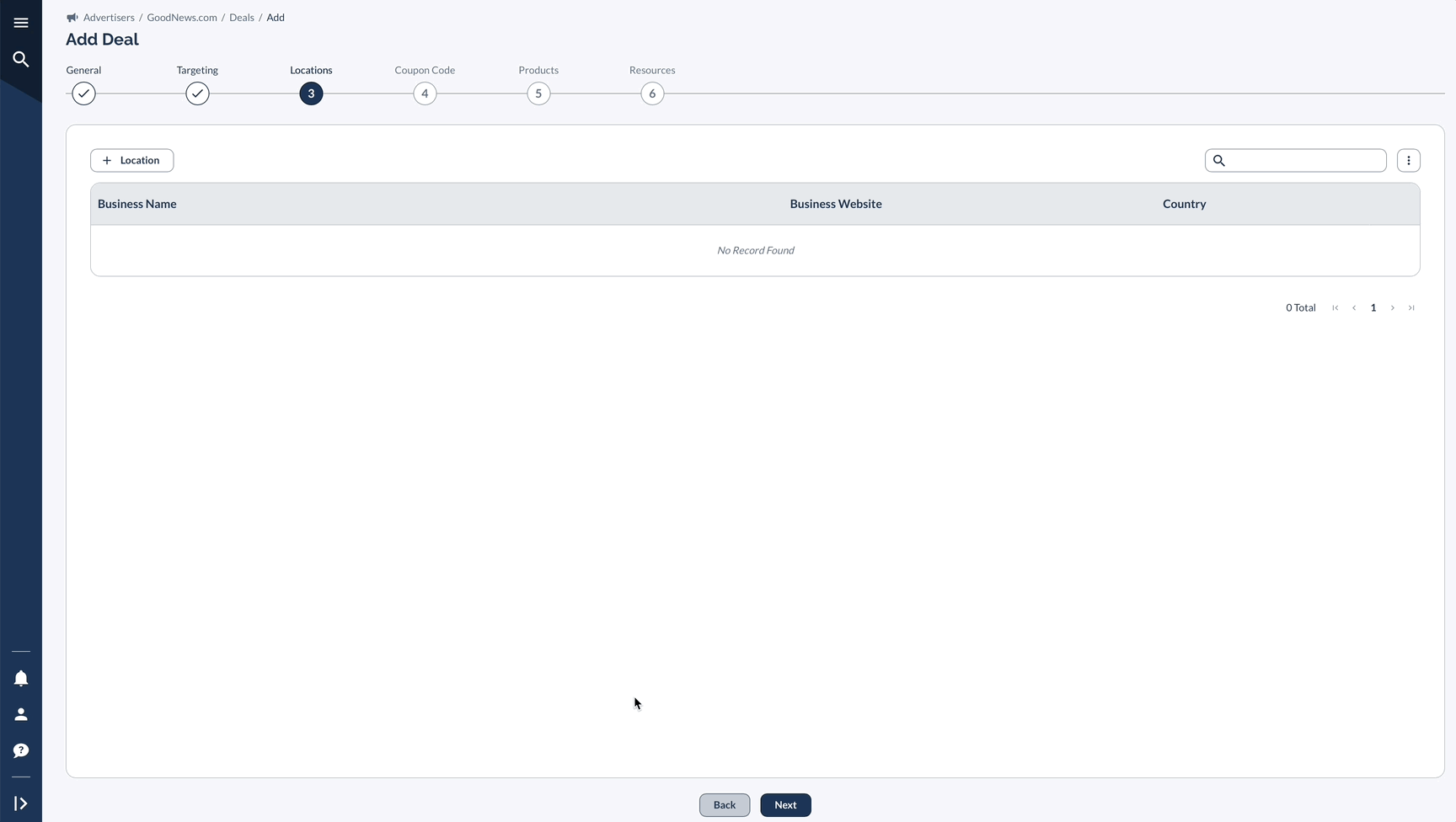
Task: Jump to Products step 5
Action: (x=538, y=93)
